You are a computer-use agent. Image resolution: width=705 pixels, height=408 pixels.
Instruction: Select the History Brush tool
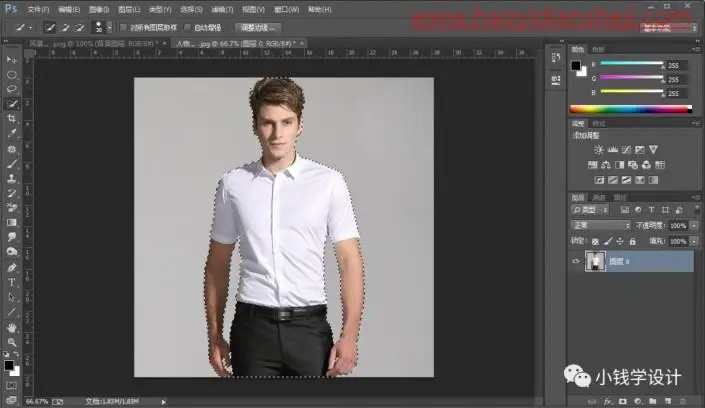point(12,193)
